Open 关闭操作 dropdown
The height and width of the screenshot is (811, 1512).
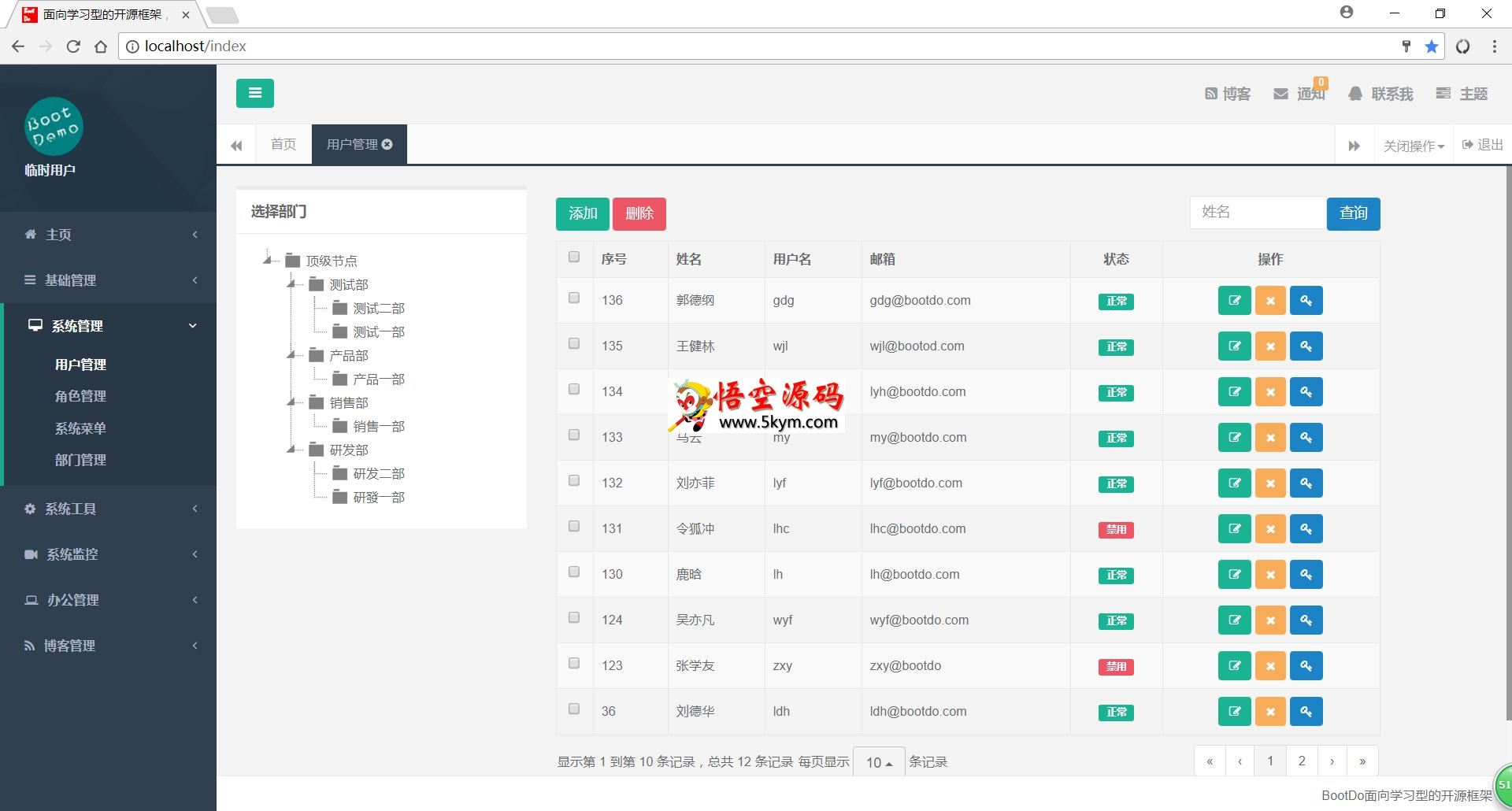tap(1414, 146)
